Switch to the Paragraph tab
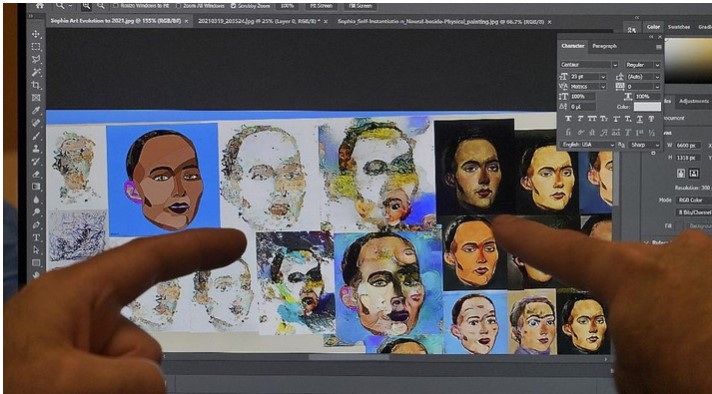Screen dimensions: 712x394 [x=604, y=46]
